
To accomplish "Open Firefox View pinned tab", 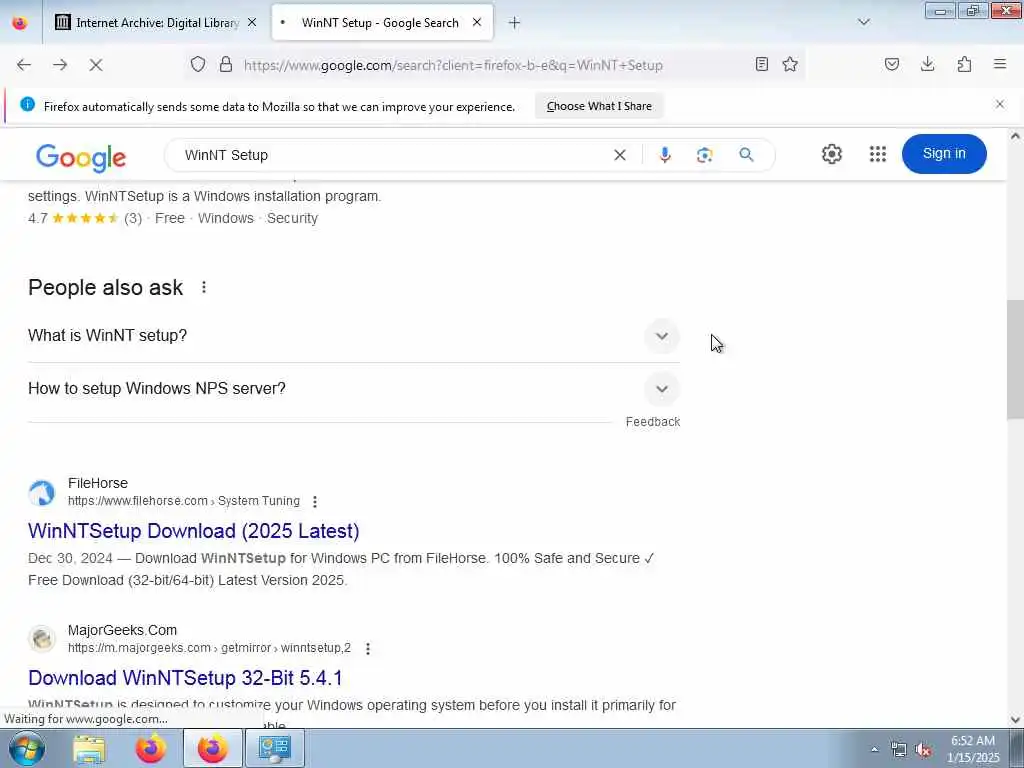I will coord(20,22).
